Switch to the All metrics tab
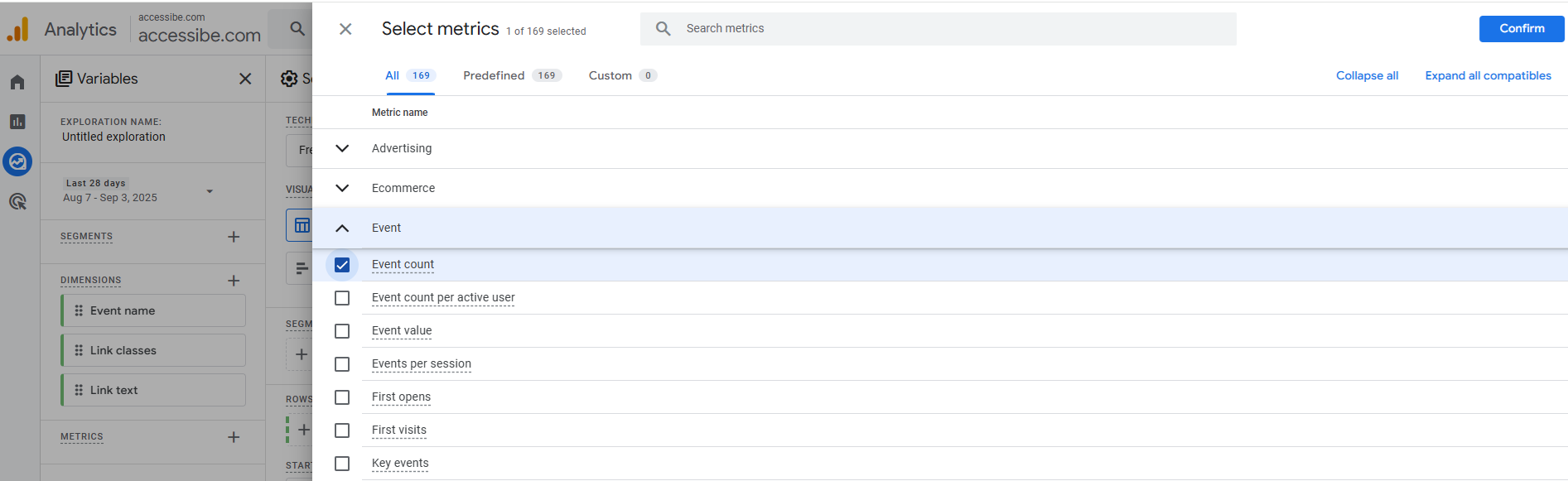Image resolution: width=1568 pixels, height=481 pixels. pos(410,75)
